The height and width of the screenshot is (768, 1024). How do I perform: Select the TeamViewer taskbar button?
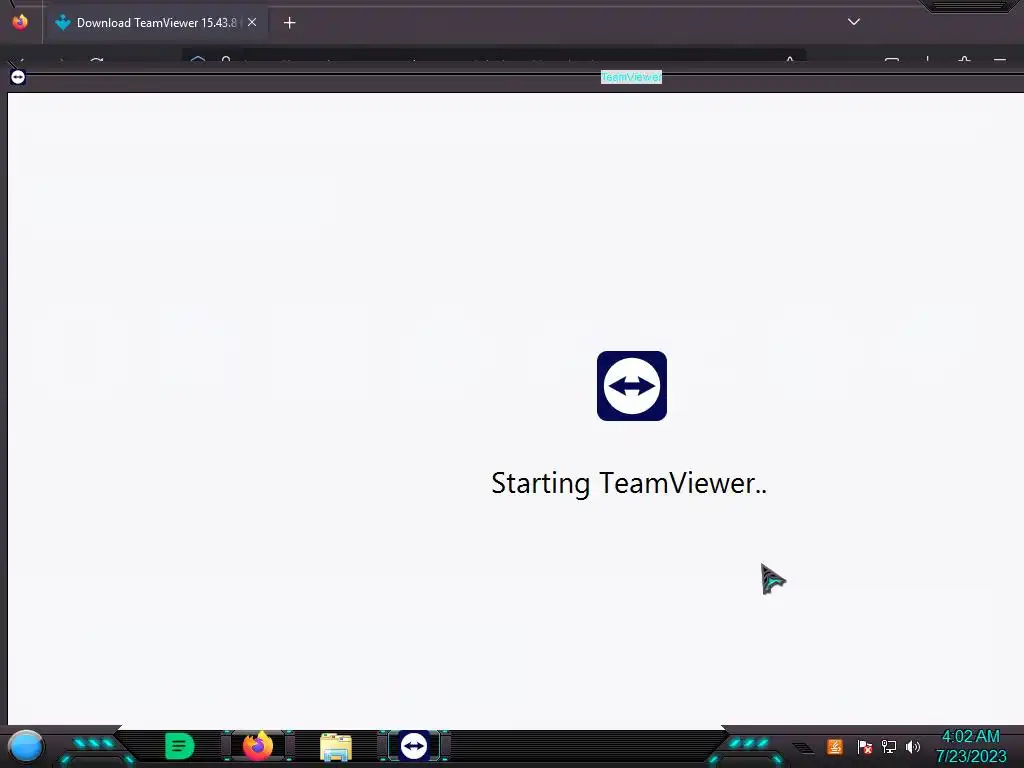[x=414, y=746]
